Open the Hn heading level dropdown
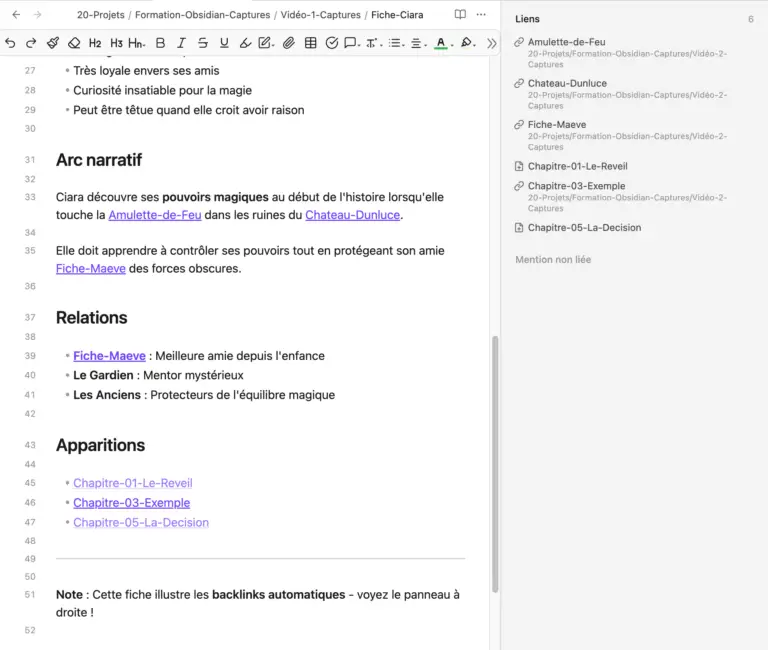 (x=136, y=43)
